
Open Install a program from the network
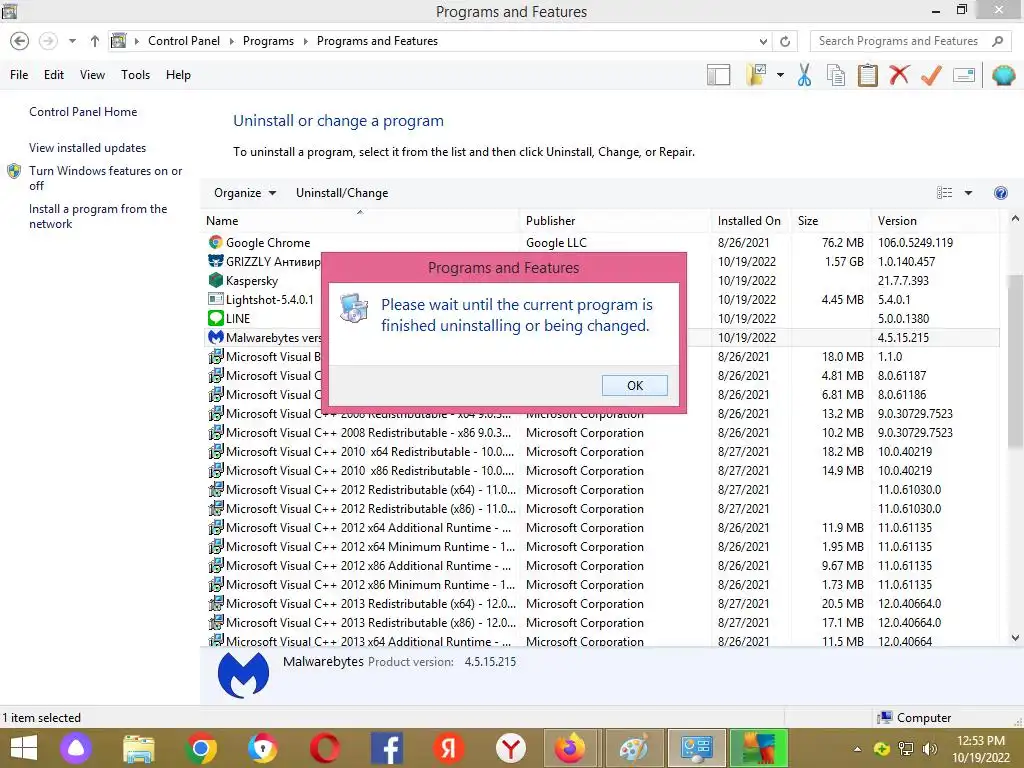(x=98, y=216)
